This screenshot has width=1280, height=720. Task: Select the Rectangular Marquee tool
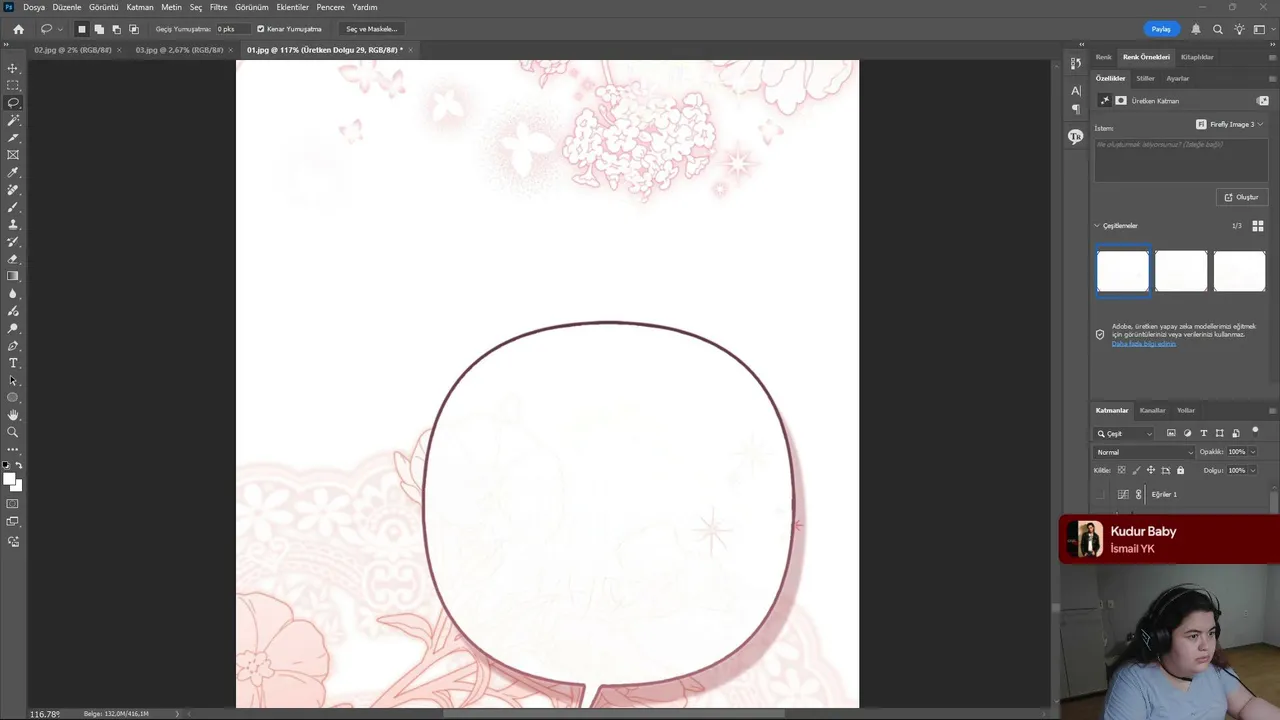(13, 85)
